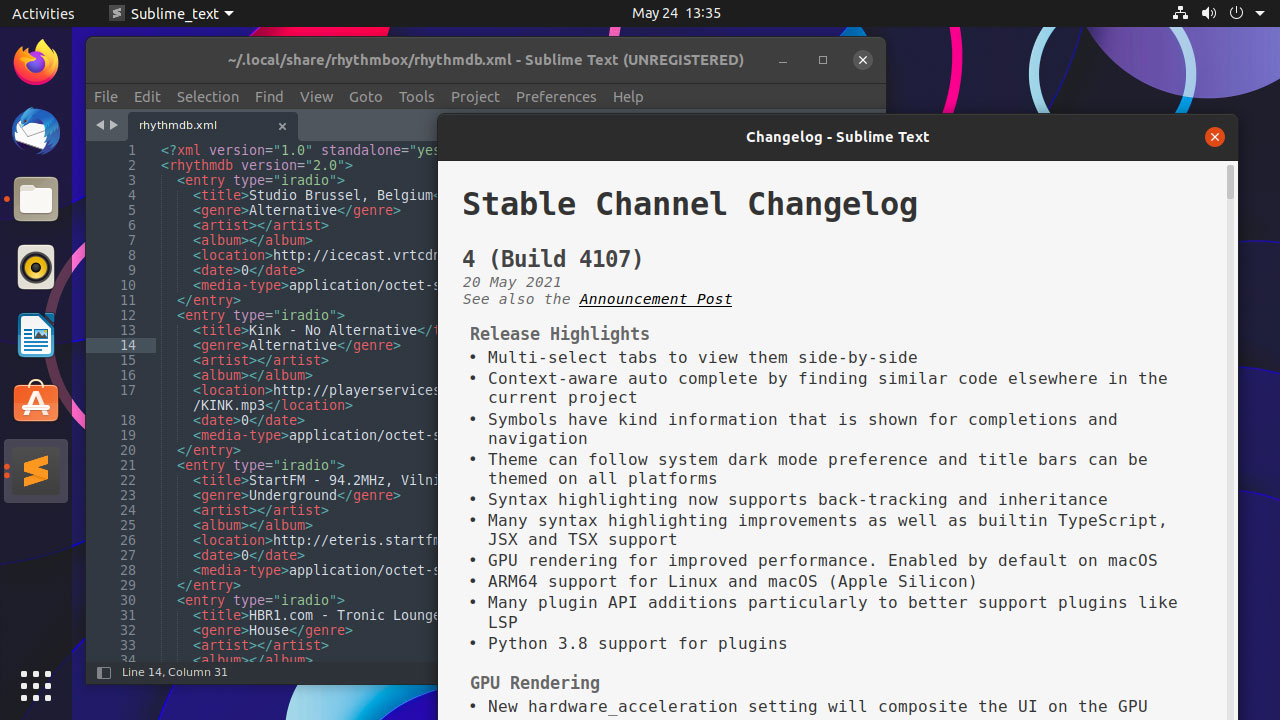Open the Selection menu

(208, 97)
